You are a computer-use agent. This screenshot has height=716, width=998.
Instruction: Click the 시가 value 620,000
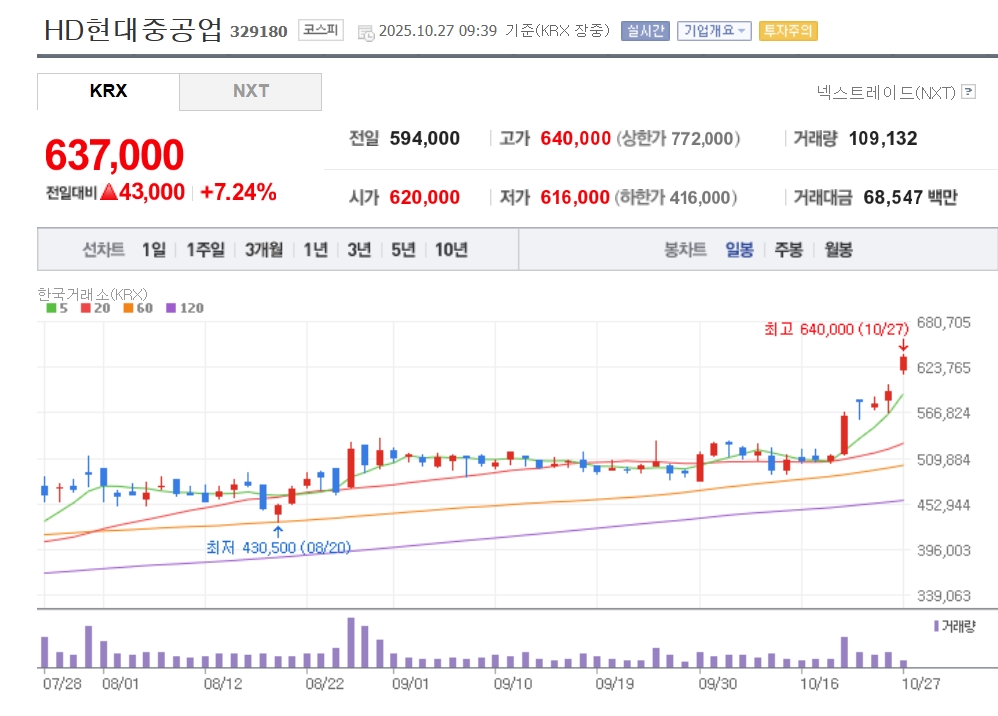click(x=425, y=197)
